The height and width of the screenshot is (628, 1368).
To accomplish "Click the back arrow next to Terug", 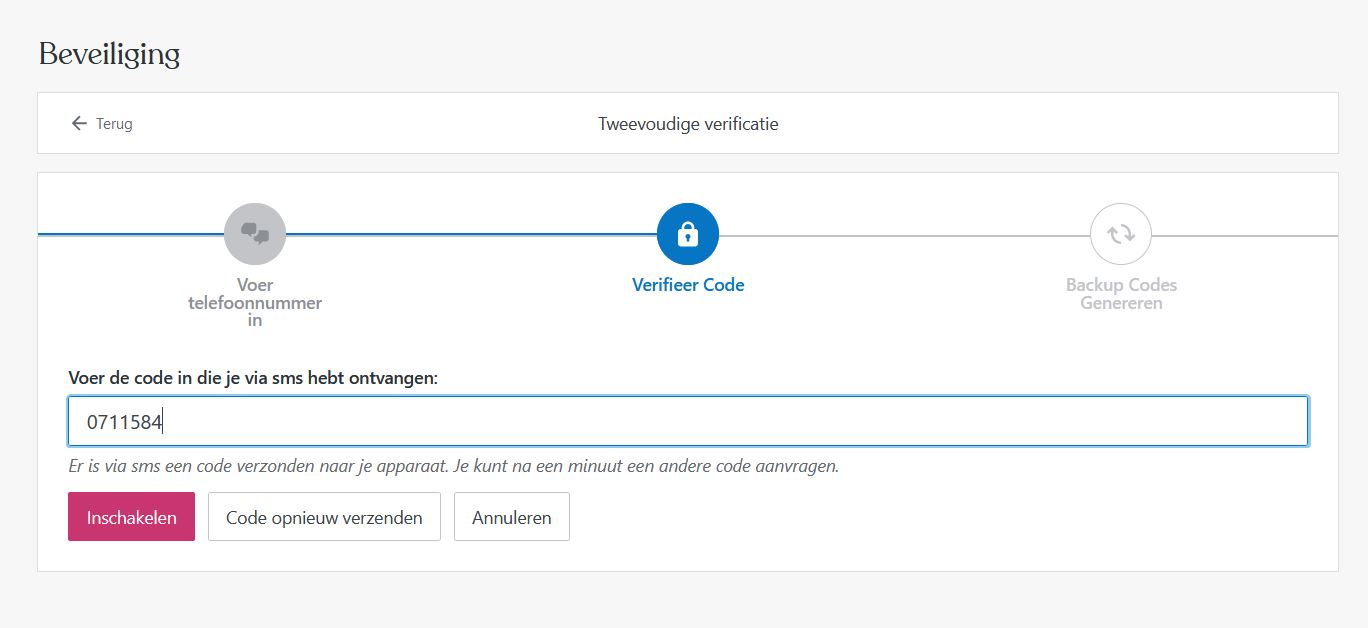I will click(x=77, y=123).
